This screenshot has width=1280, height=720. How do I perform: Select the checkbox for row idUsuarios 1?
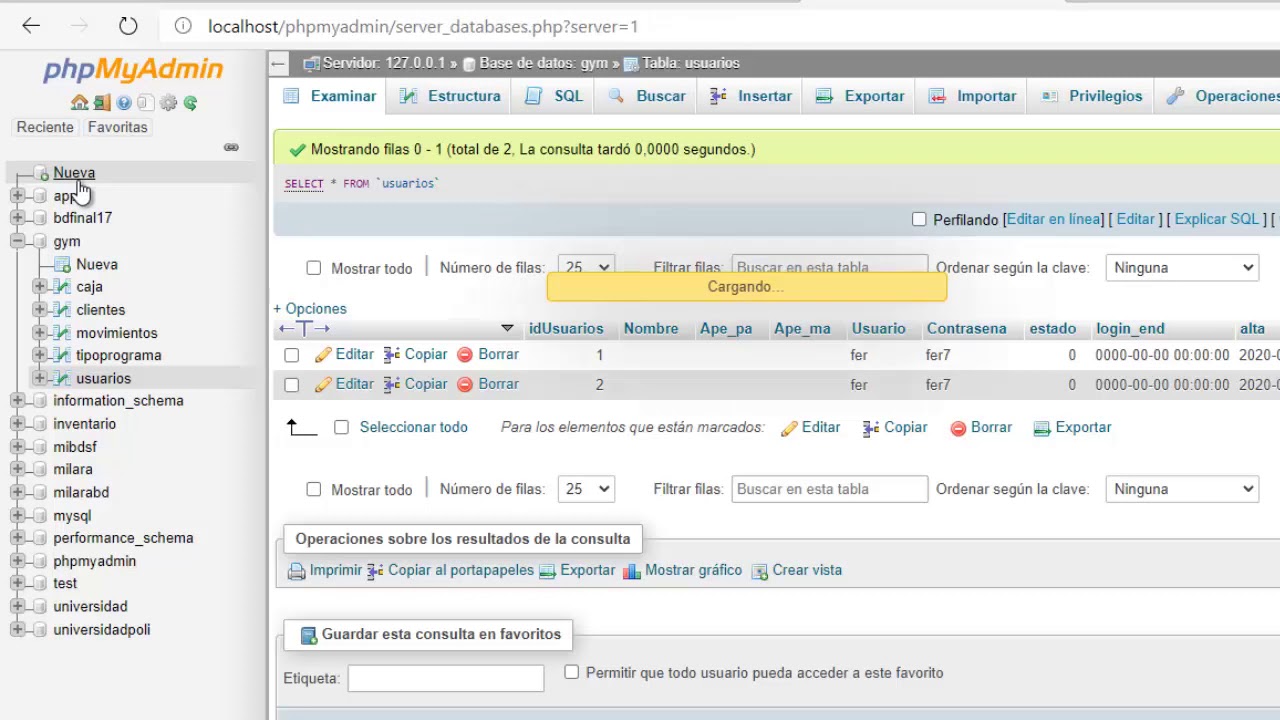(291, 355)
